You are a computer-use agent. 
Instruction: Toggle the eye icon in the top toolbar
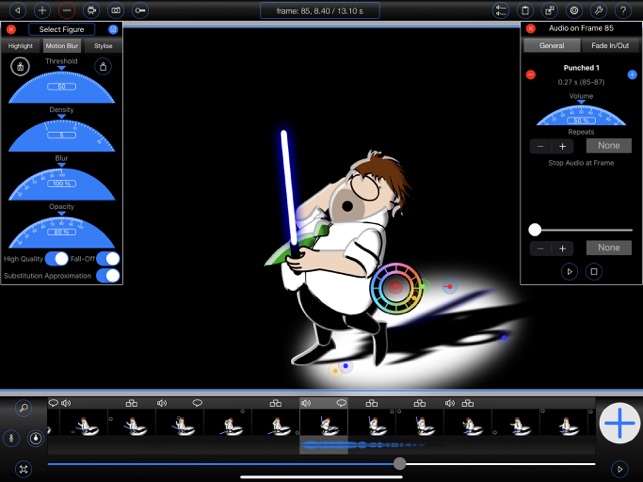click(574, 10)
